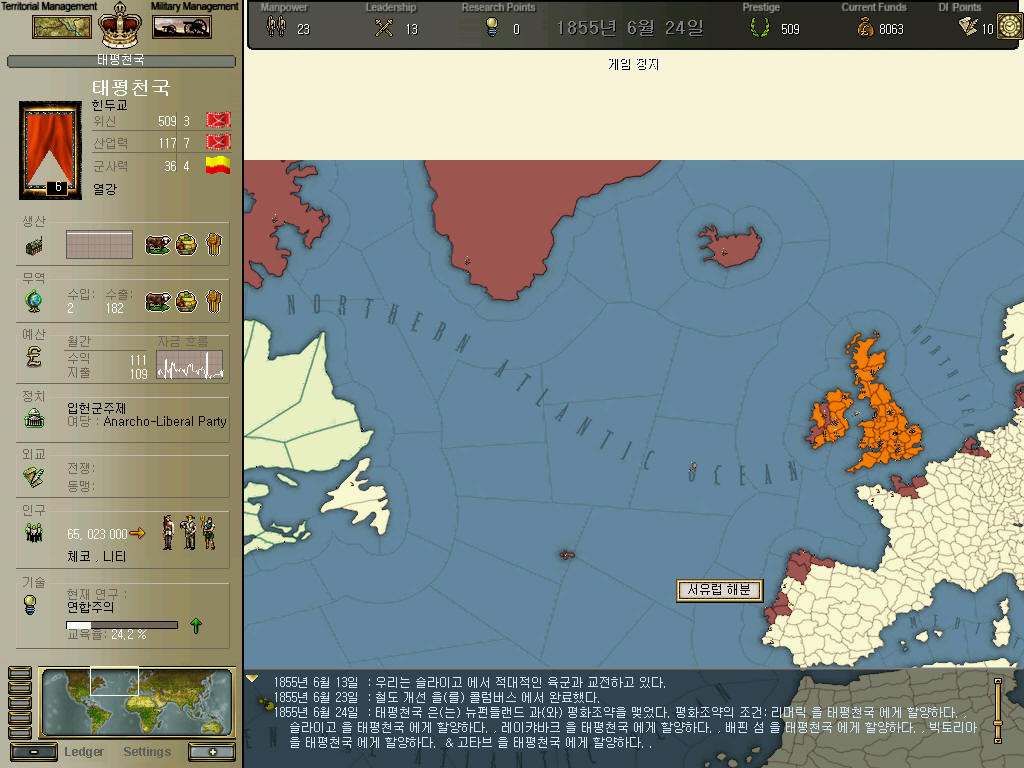Click the 태평천국 country name bar
The width and height of the screenshot is (1024, 768).
121,61
